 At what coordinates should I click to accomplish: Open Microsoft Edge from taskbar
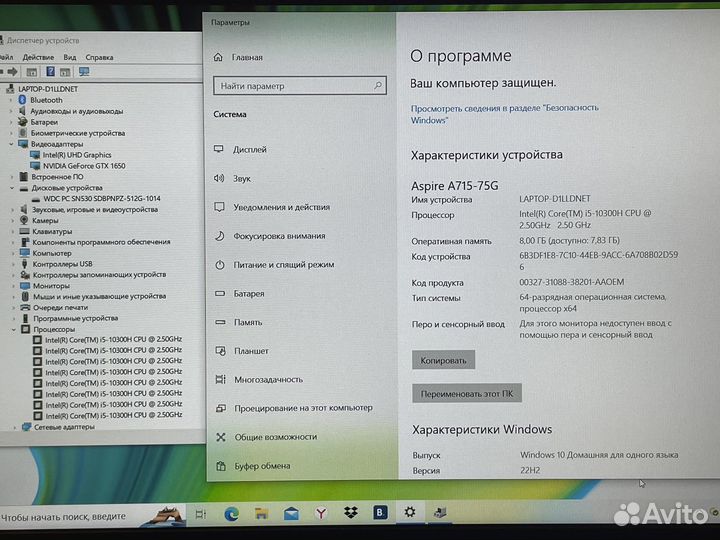click(231, 514)
